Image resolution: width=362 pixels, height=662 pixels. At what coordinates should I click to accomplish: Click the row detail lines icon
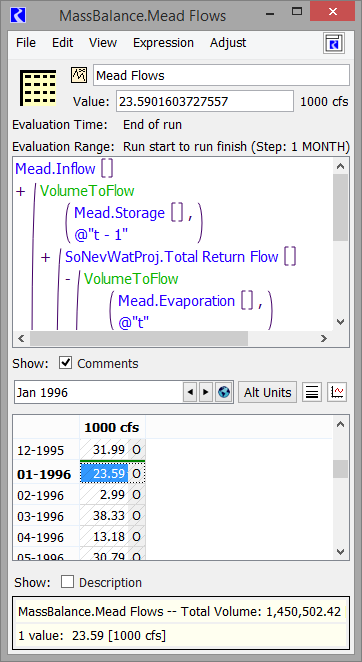pyautogui.click(x=312, y=392)
